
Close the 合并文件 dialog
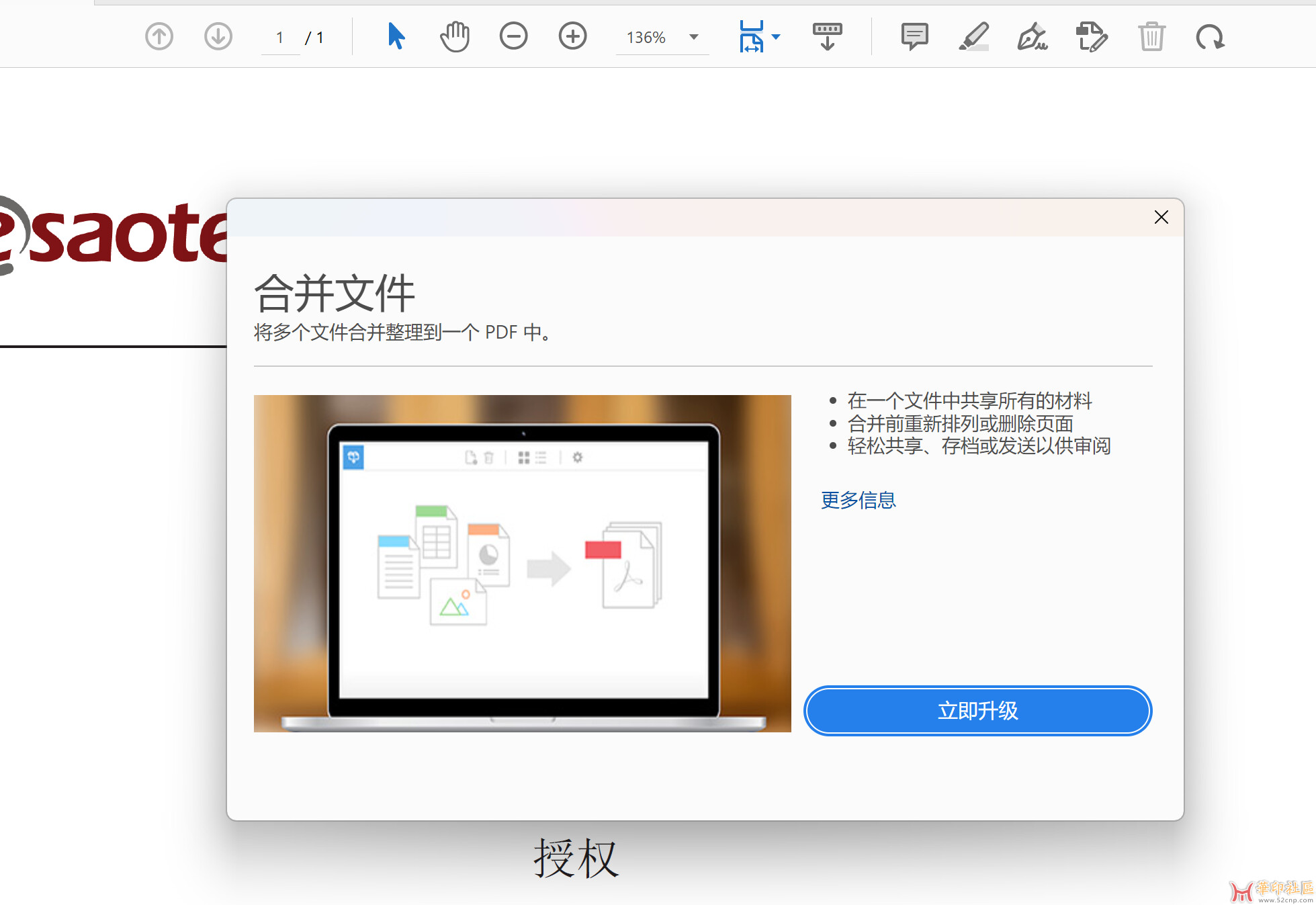(1161, 217)
